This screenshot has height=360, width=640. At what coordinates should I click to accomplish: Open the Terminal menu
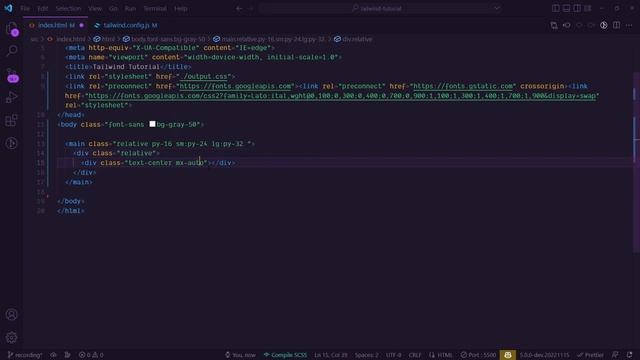coord(155,8)
